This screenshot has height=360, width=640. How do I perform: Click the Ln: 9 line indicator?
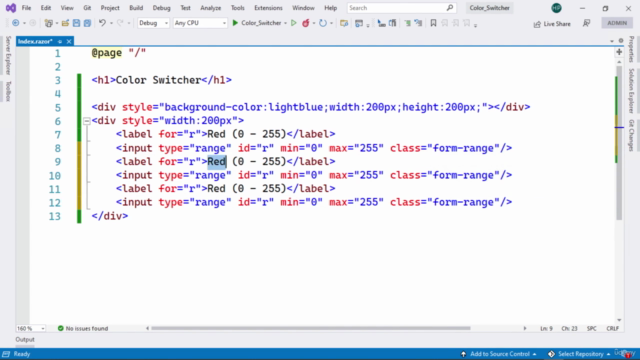point(546,328)
